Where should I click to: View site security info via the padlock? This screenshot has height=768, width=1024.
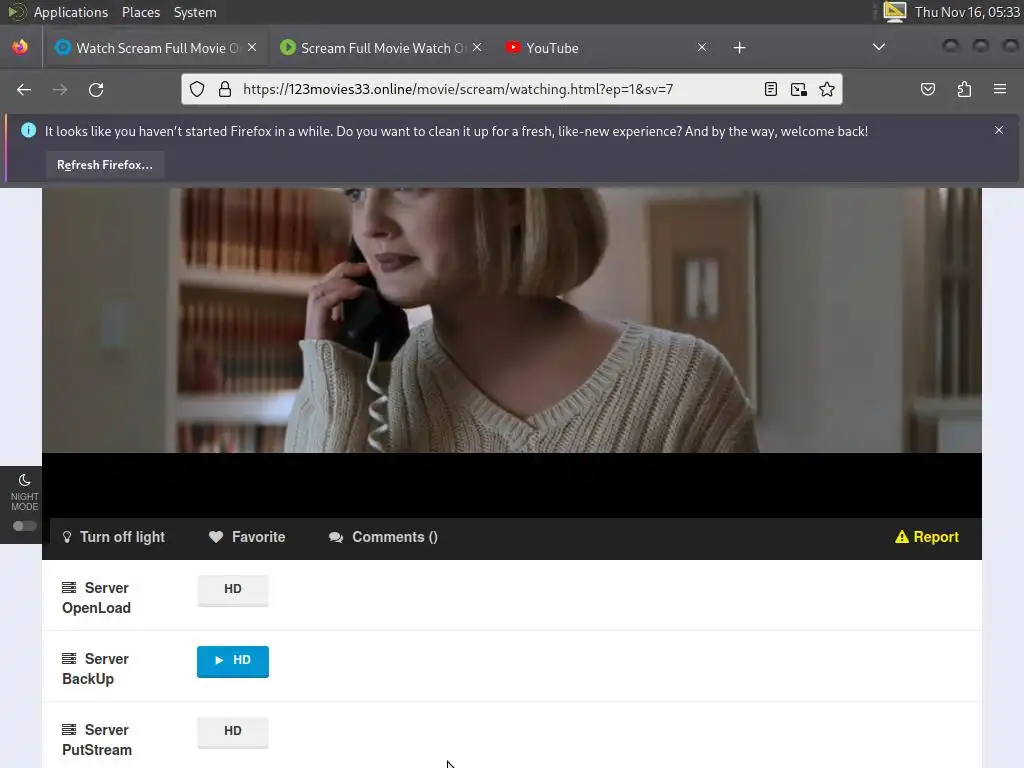225,89
